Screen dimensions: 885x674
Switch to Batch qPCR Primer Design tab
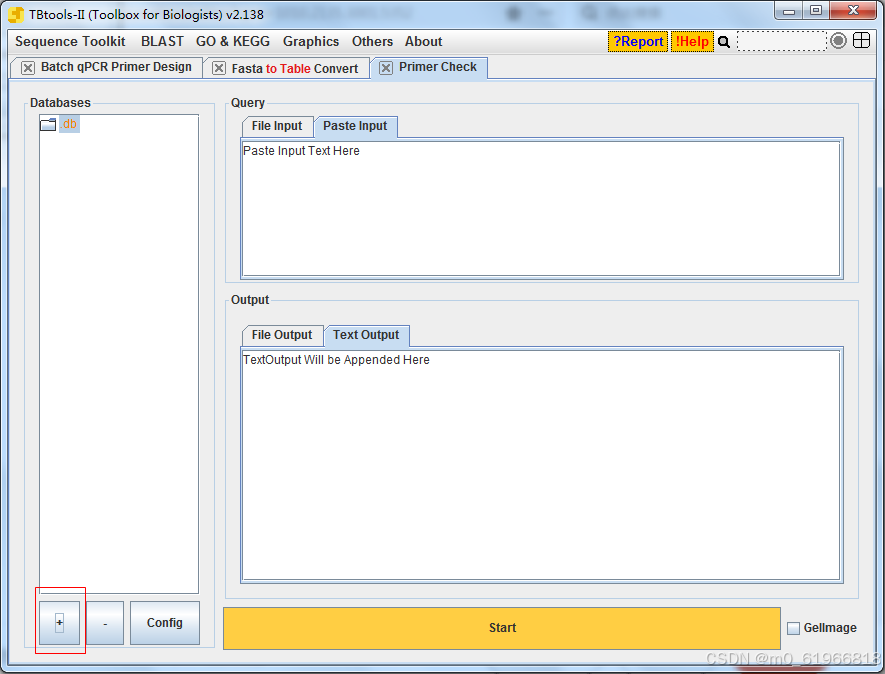point(116,67)
